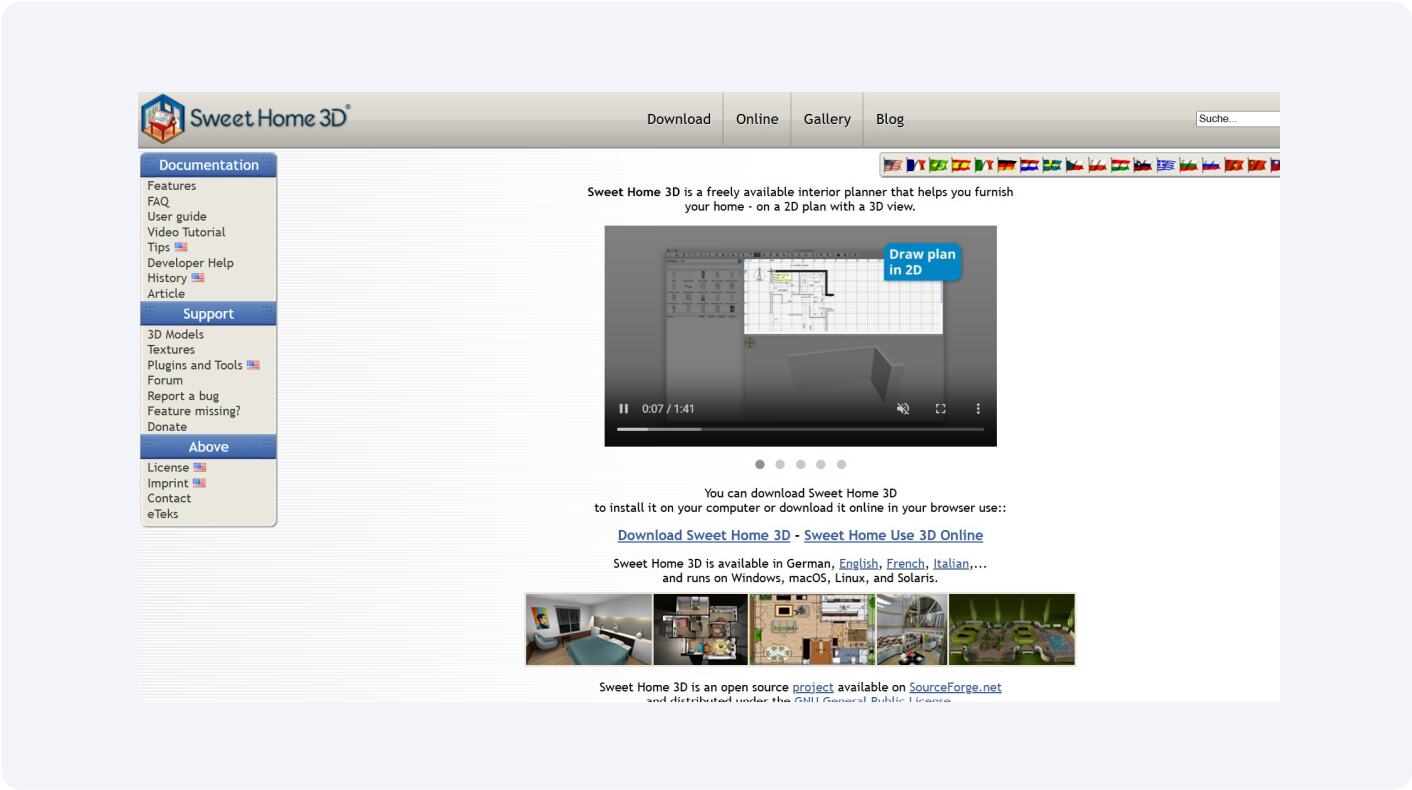
Task: Choose the Polish flag language
Action: click(x=1098, y=165)
